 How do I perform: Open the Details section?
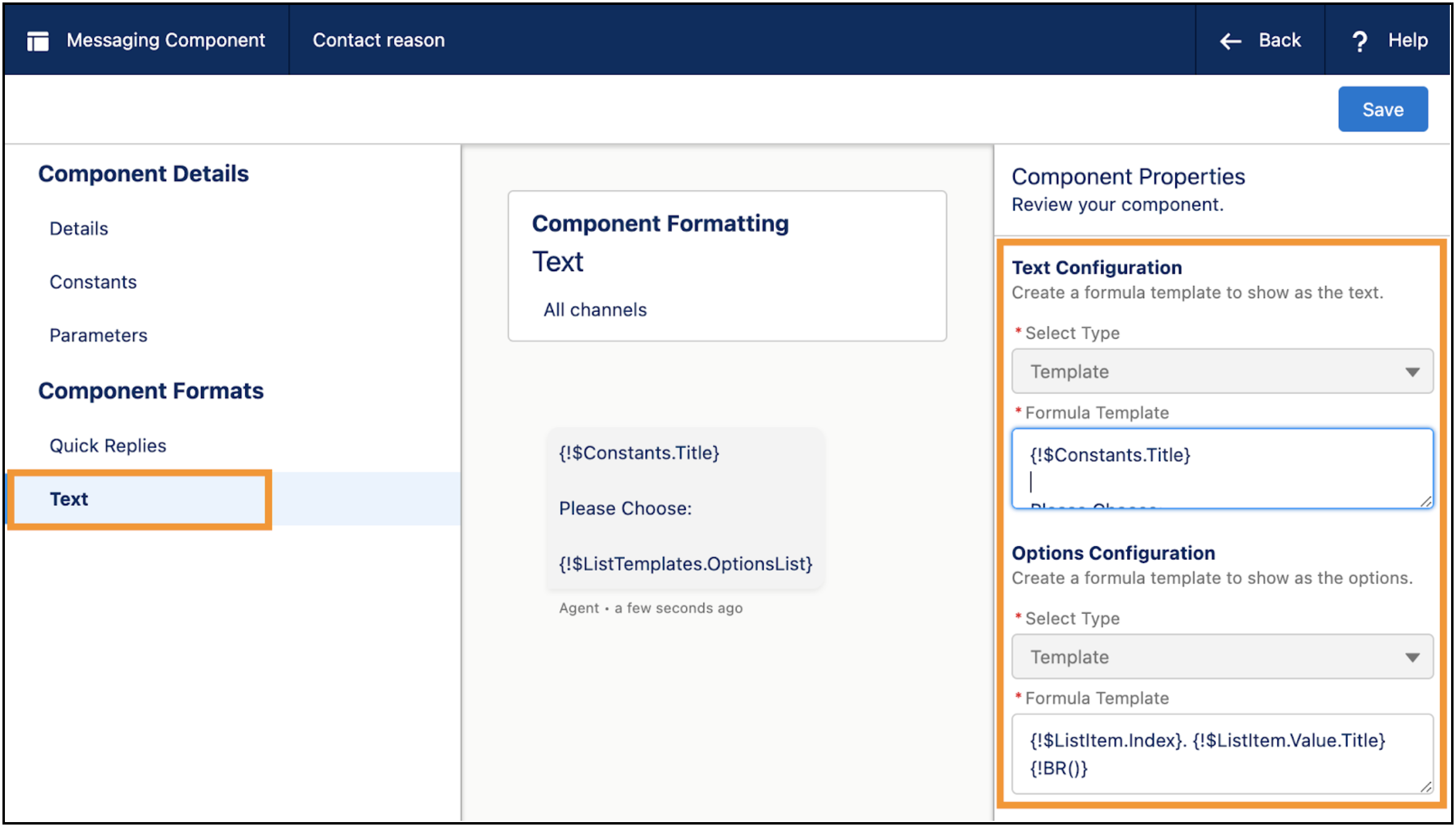click(x=79, y=228)
